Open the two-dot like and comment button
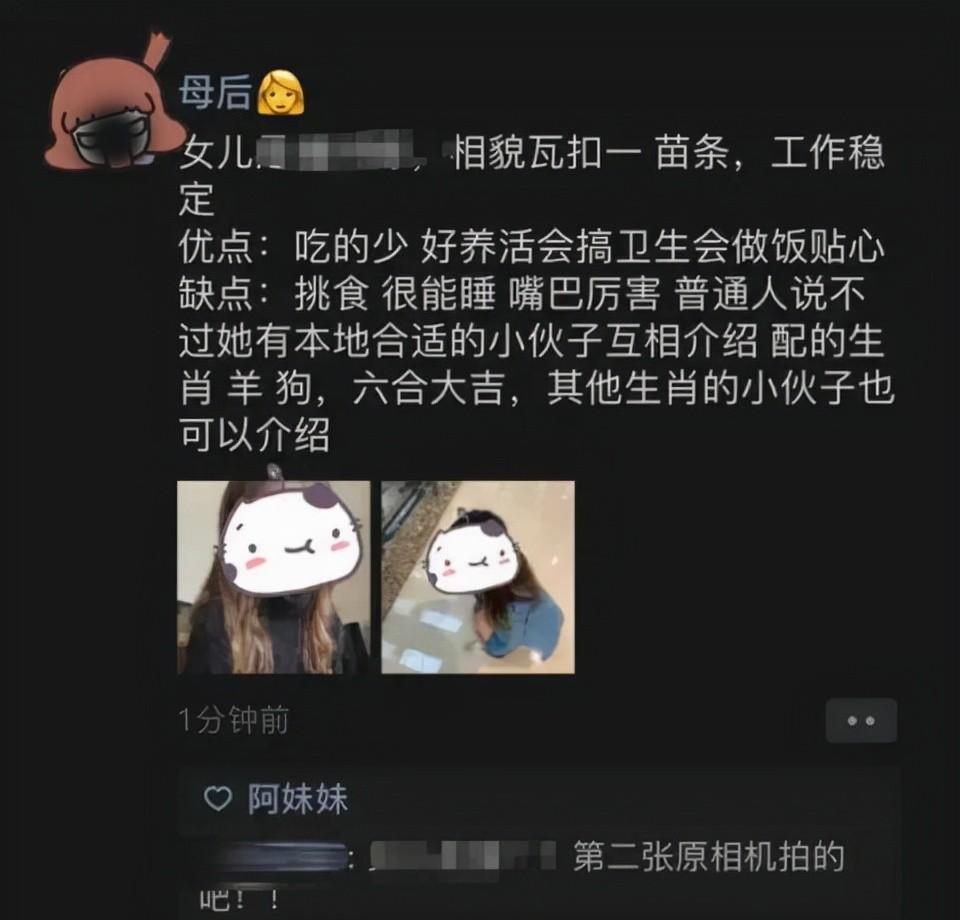960x920 pixels. 861,720
